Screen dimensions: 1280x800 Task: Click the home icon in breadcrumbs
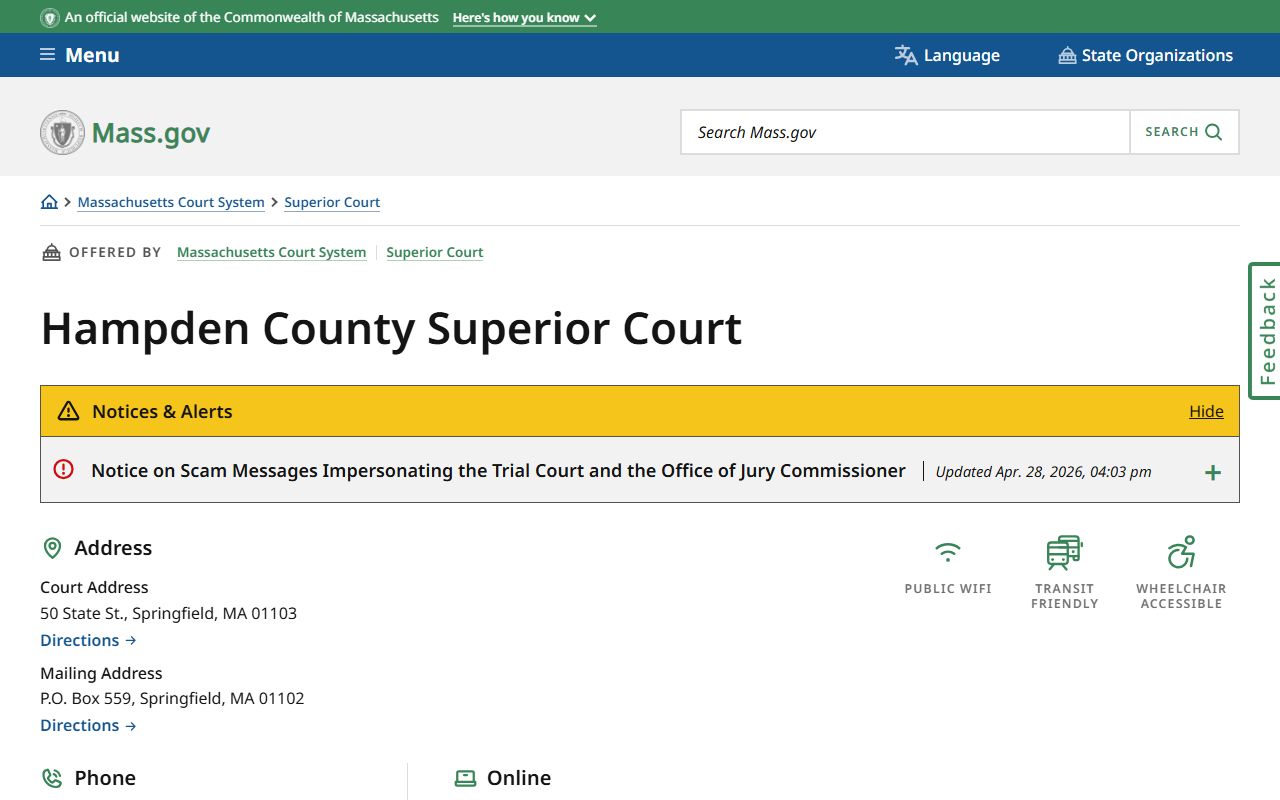pos(49,202)
